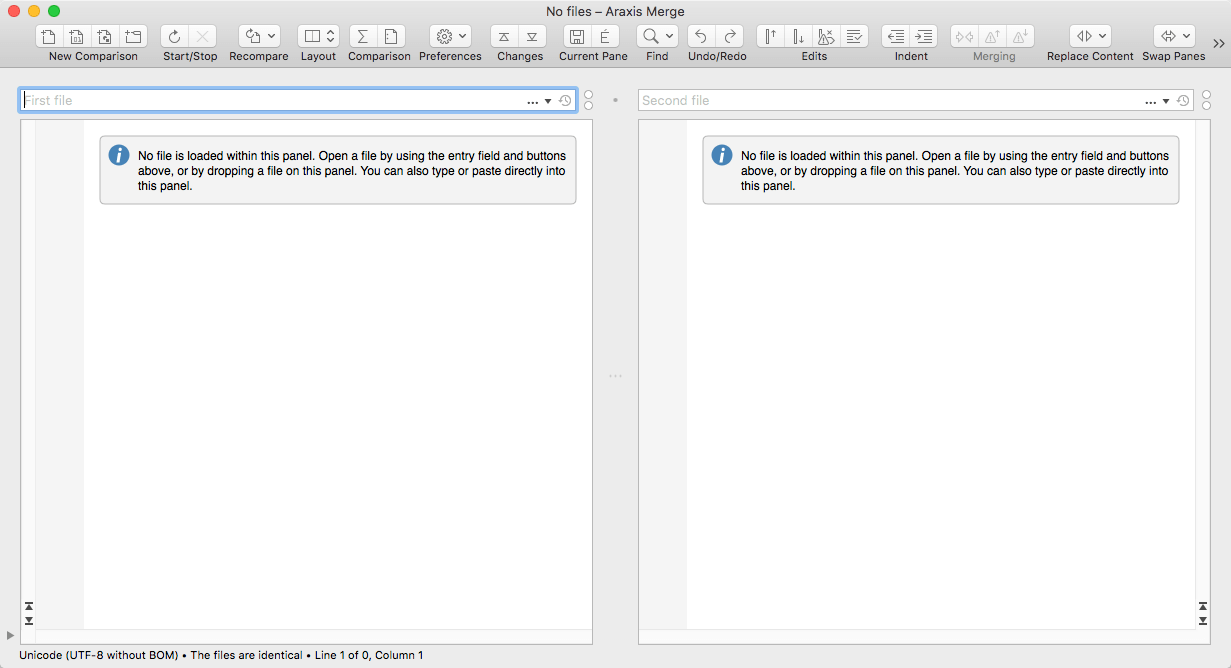Screen dimensions: 1231x668
Task: Expand the bottom-left disclosure triangle
Action: (10, 635)
